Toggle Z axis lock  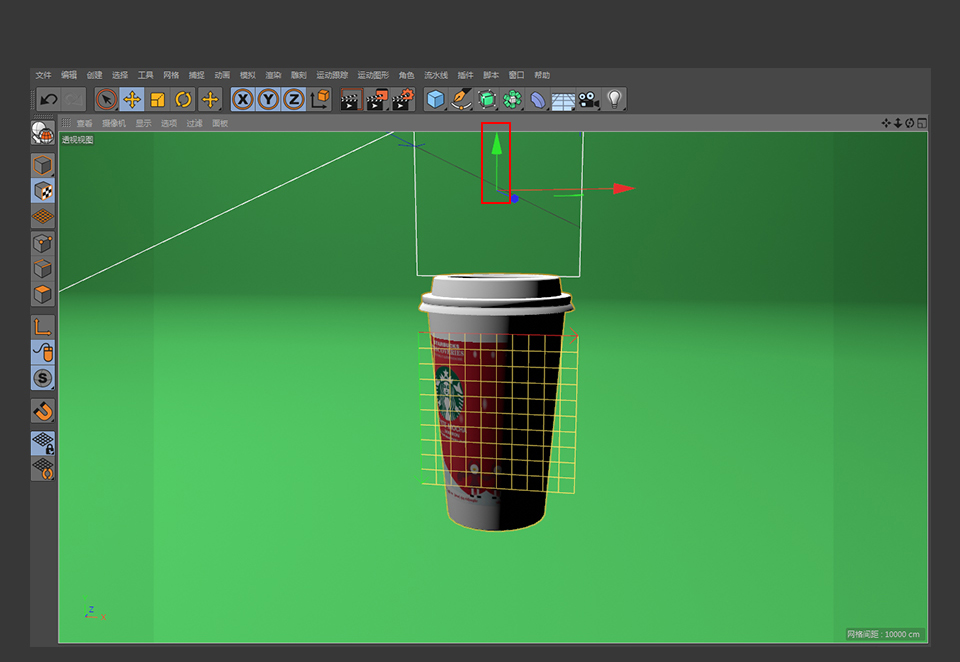click(x=294, y=99)
